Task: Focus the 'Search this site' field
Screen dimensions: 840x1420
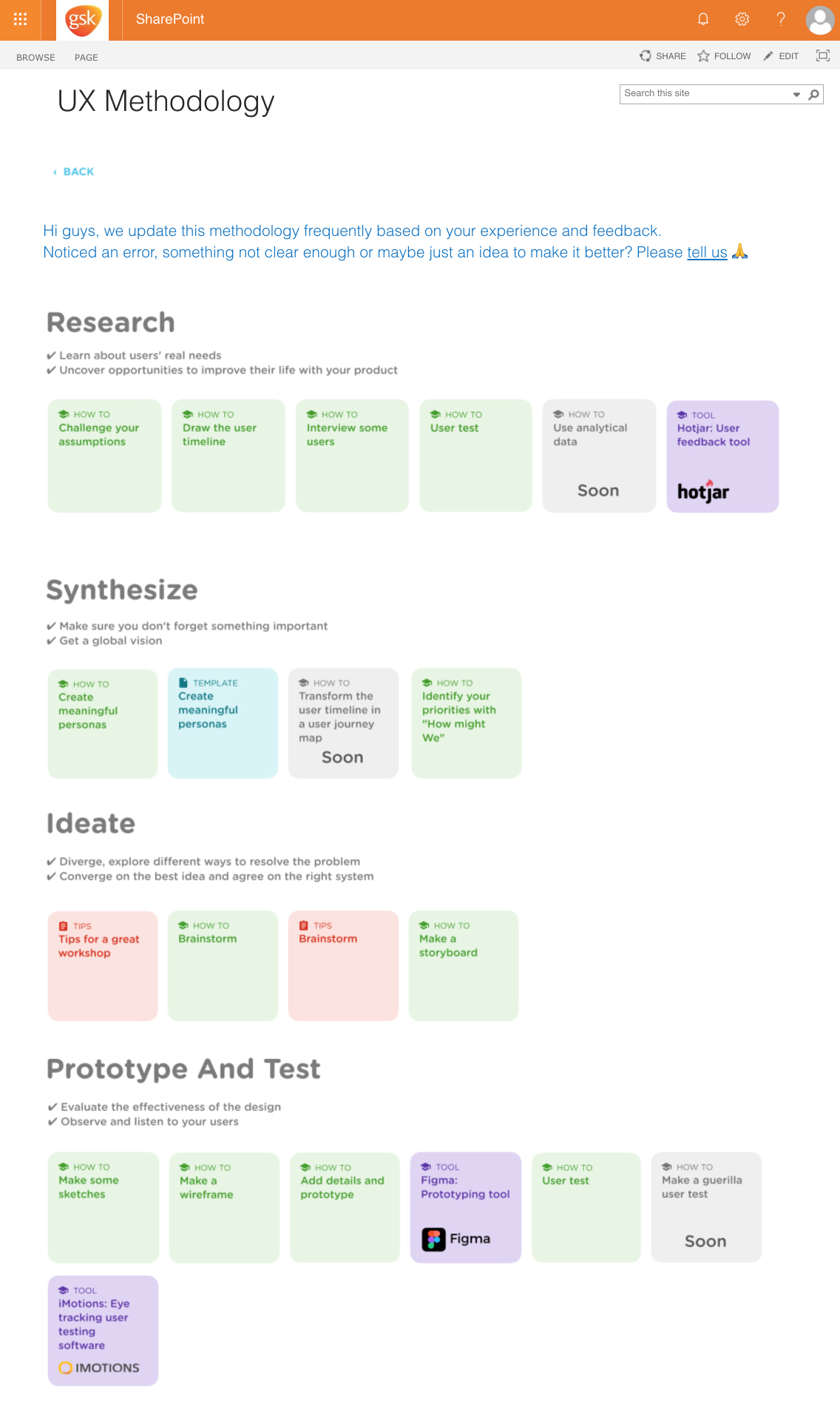Action: (704, 94)
